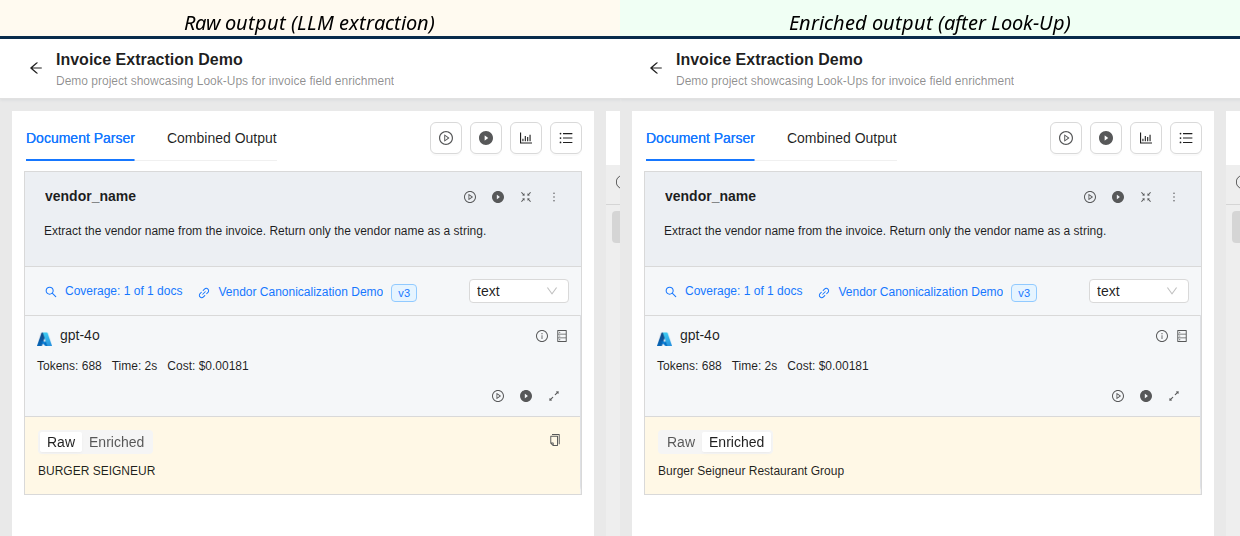Switch to Combined Output tab in Enriched panel
The width and height of the screenshot is (1240, 536).
point(842,138)
